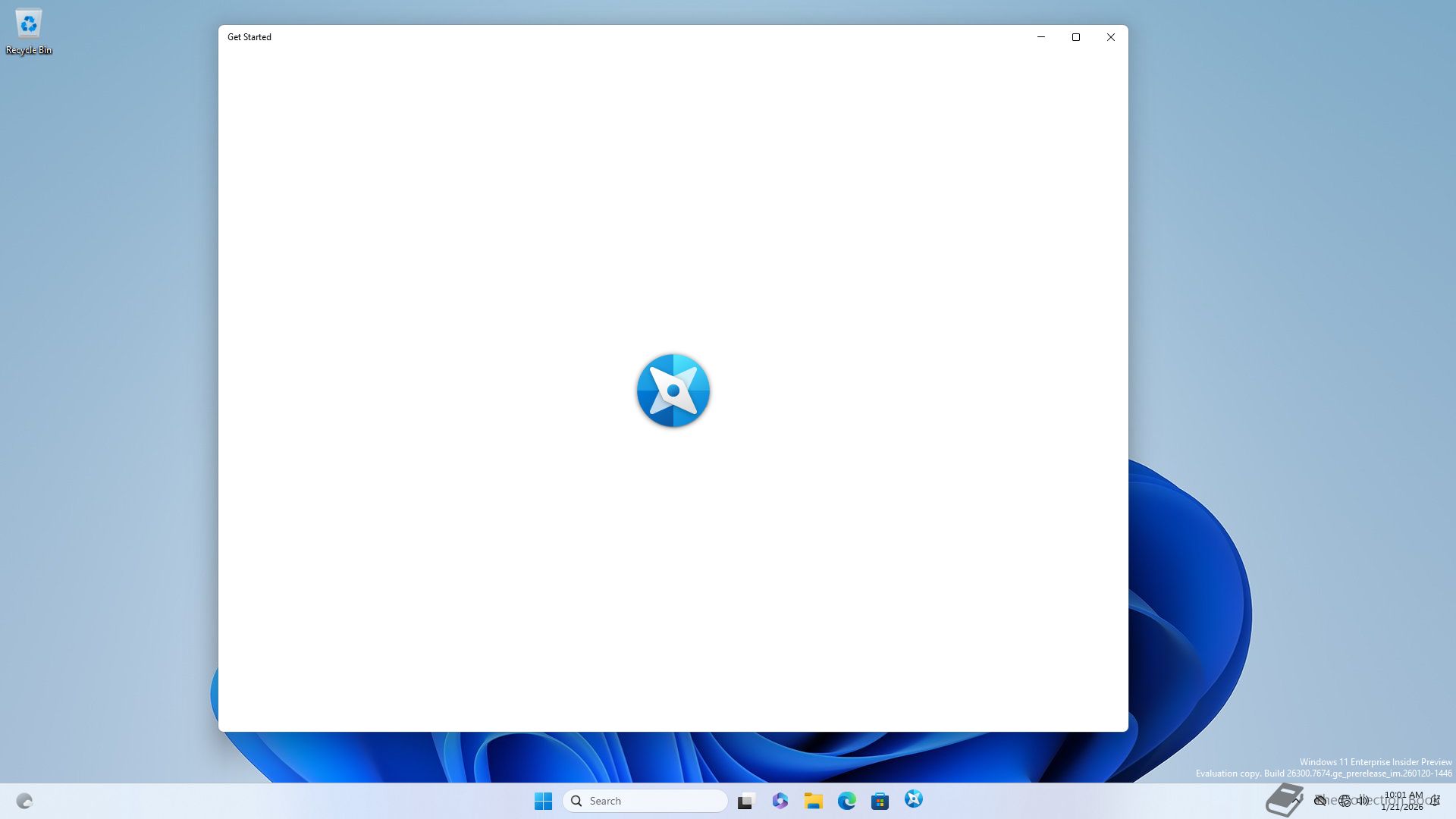Click the Get Started compass logo
Image resolution: width=1456 pixels, height=819 pixels.
(673, 391)
